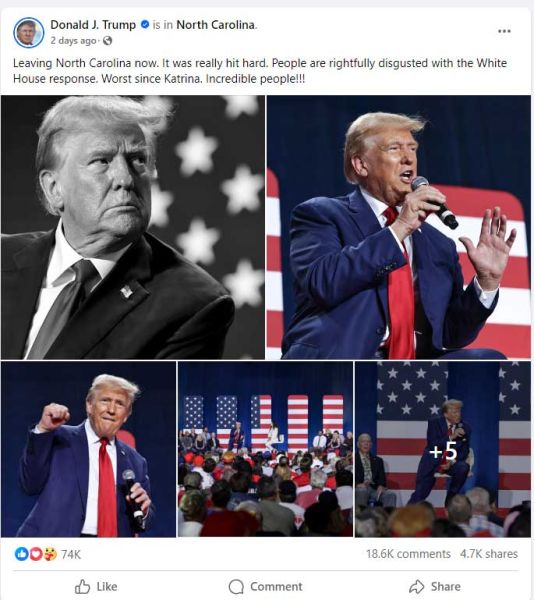Open the 74K reactions count
The height and width of the screenshot is (600, 534).
pyautogui.click(x=71, y=554)
